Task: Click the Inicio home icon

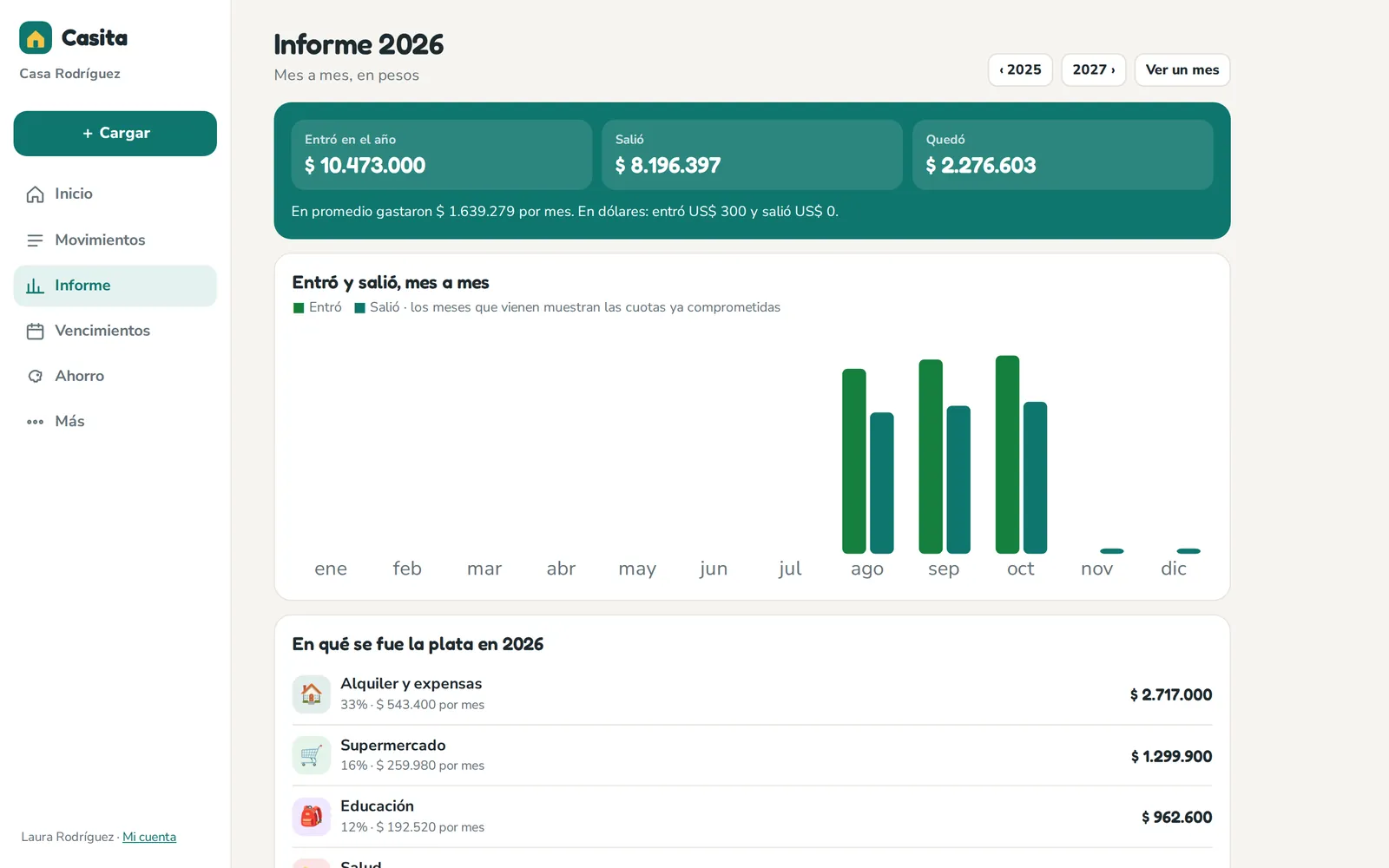Action: [35, 194]
